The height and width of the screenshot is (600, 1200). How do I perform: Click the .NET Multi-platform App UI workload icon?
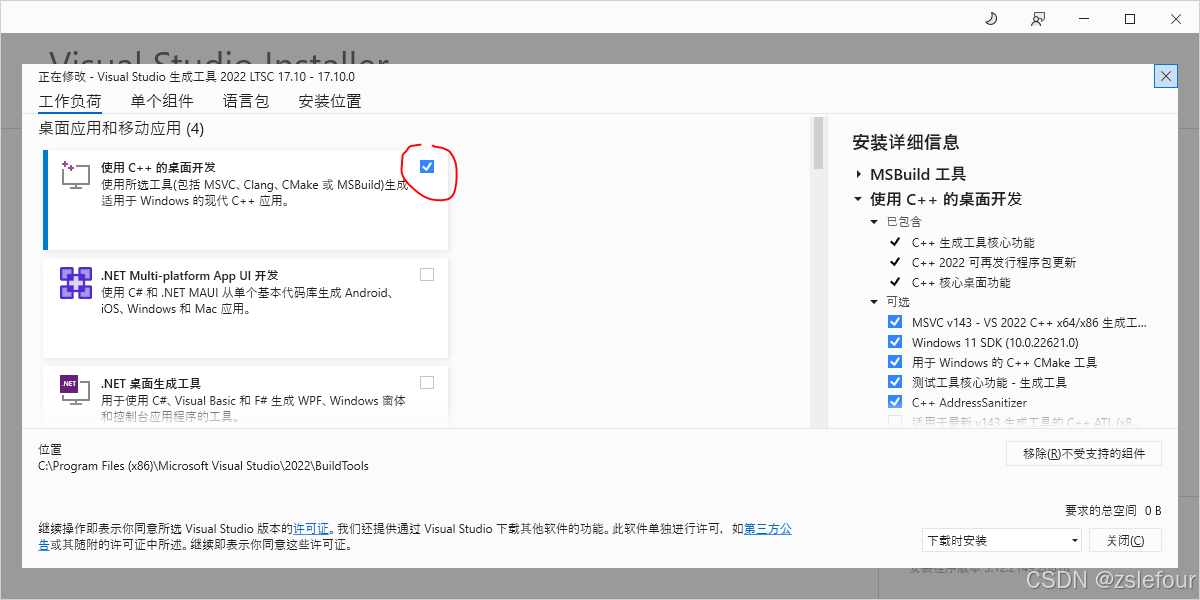[x=76, y=283]
